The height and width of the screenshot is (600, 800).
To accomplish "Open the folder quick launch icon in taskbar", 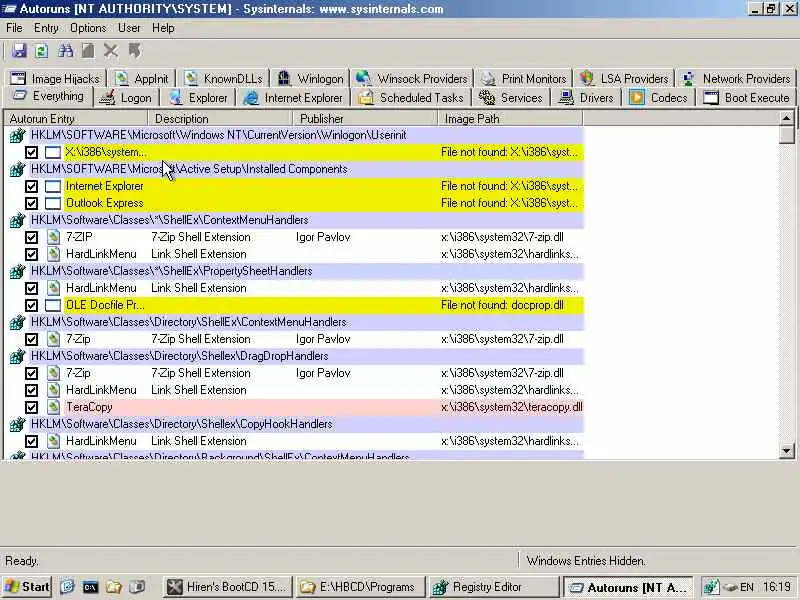I will coord(114,587).
